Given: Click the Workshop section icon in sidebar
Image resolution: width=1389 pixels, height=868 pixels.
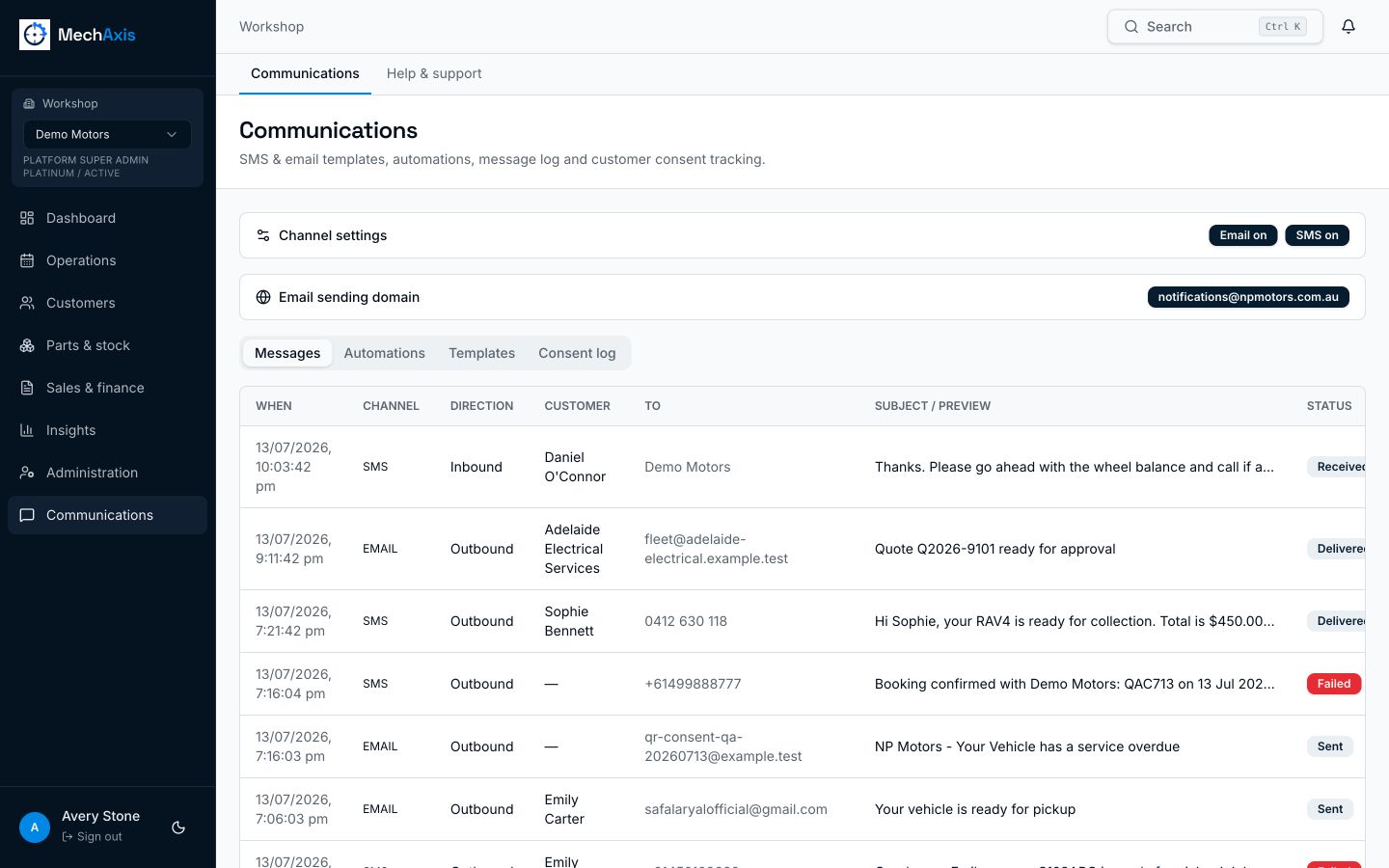Looking at the screenshot, I should [x=29, y=103].
